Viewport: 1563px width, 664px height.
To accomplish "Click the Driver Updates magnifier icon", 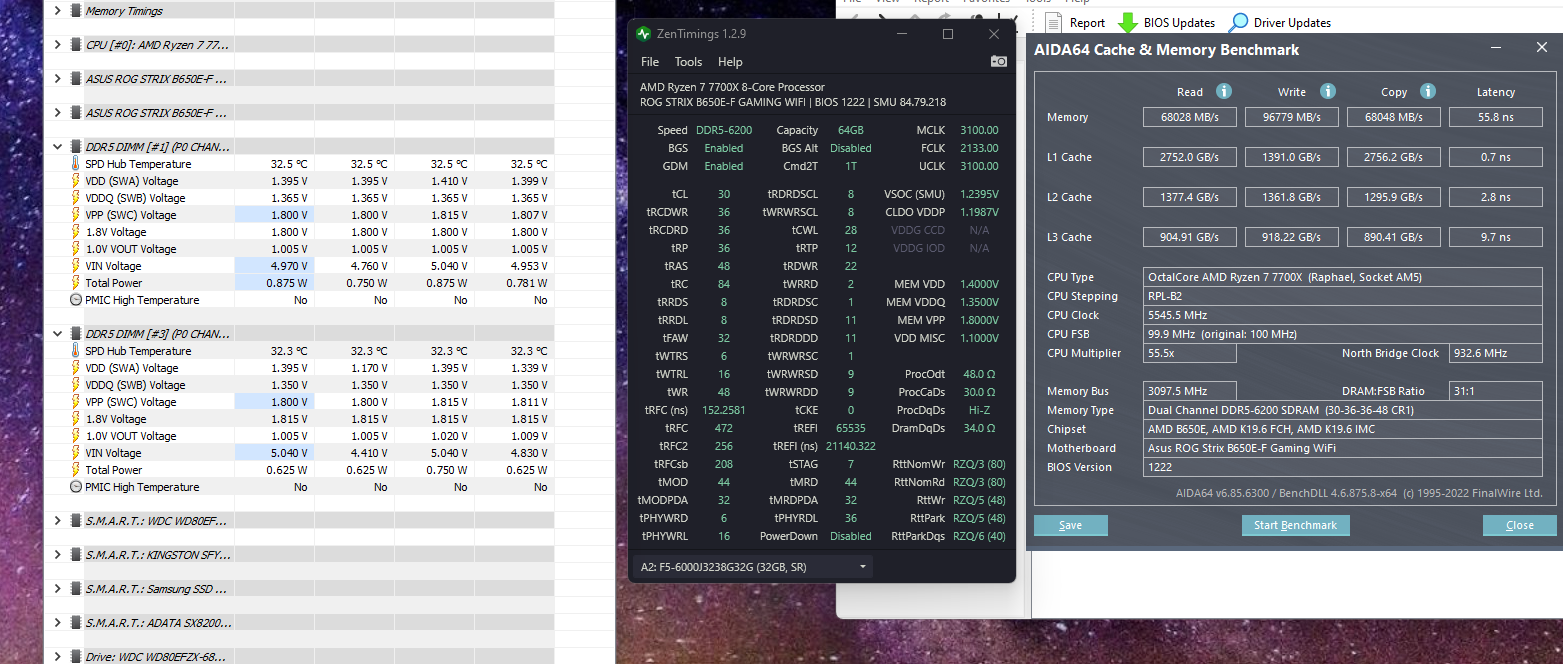I will [1238, 23].
